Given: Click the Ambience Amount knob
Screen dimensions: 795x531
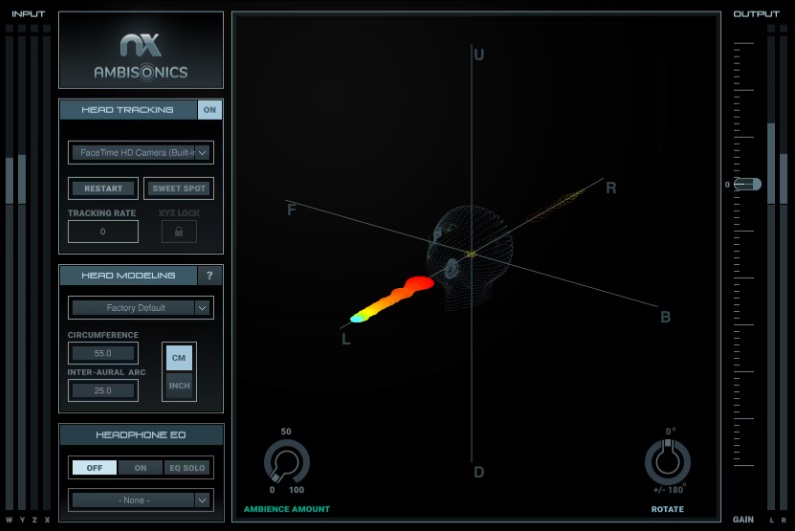Looking at the screenshot, I should (x=286, y=463).
